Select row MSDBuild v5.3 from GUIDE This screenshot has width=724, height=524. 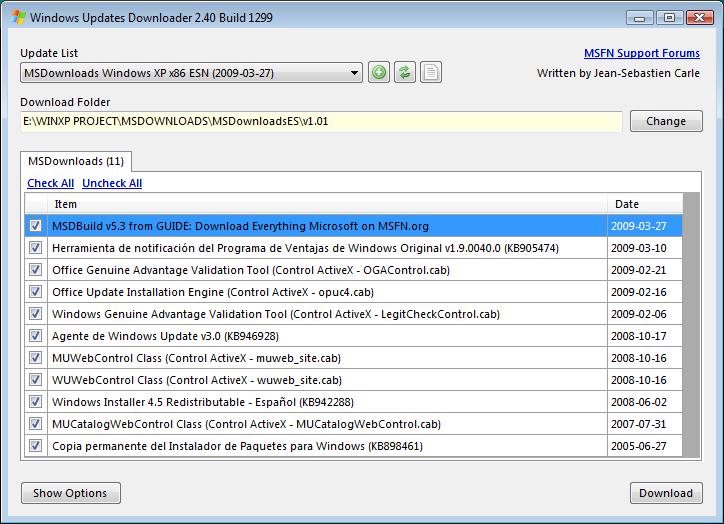[x=353, y=226]
